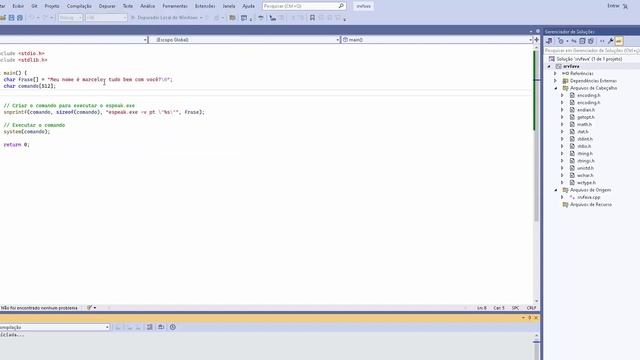
Task: Select the wctype.h header file
Action: point(586,183)
